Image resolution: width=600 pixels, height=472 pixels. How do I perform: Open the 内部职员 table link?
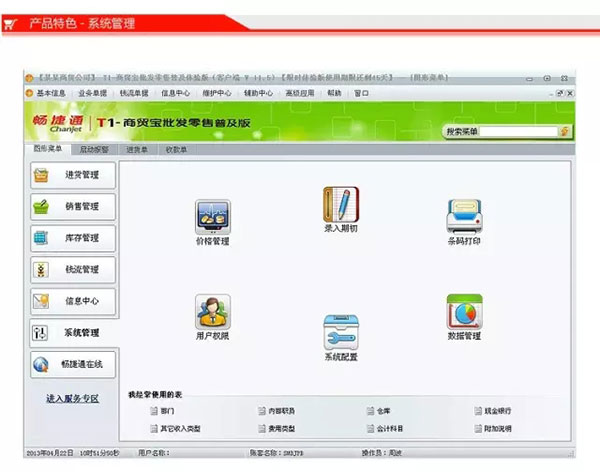coord(282,411)
